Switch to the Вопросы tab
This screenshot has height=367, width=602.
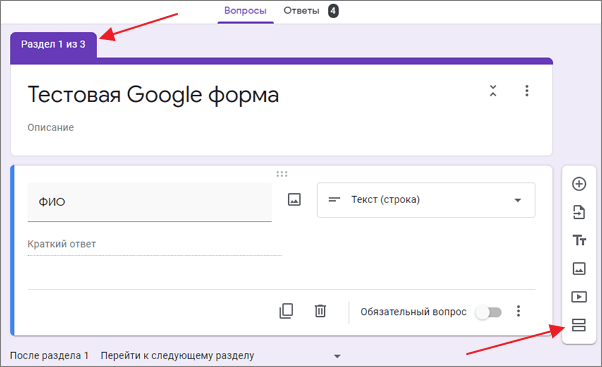[245, 11]
